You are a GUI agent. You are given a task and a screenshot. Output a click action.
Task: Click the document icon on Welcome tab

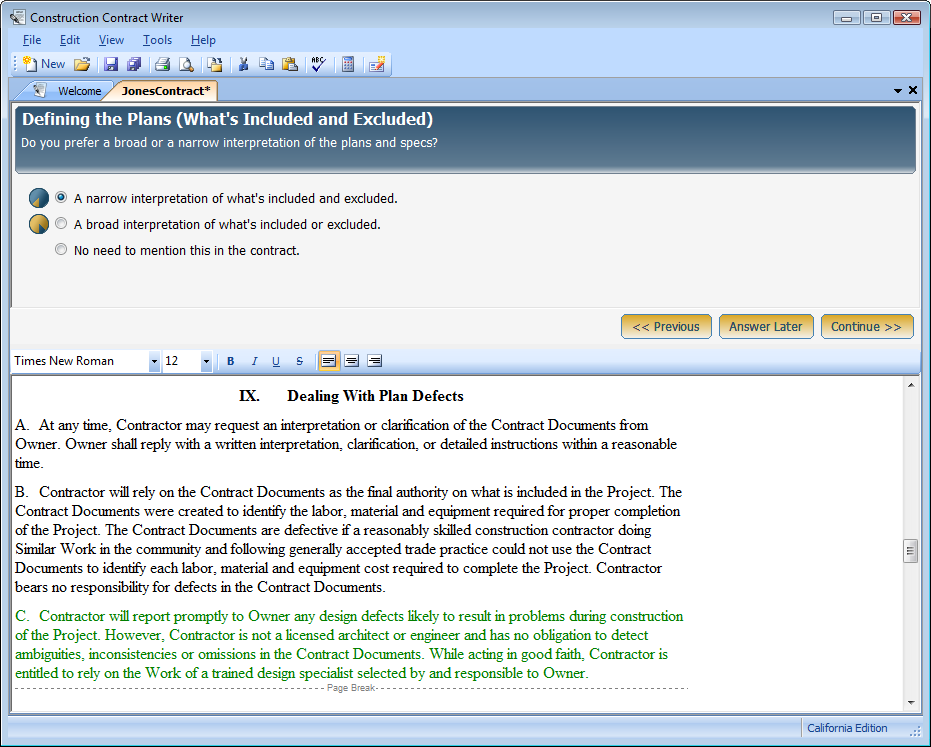click(x=40, y=90)
